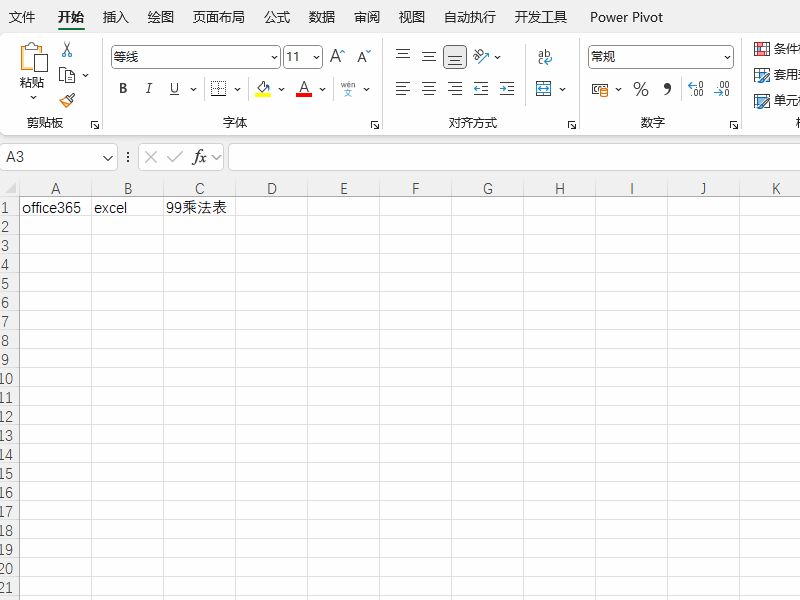Open the Name Box dropdown arrow
Viewport: 800px width, 600px height.
[107, 158]
